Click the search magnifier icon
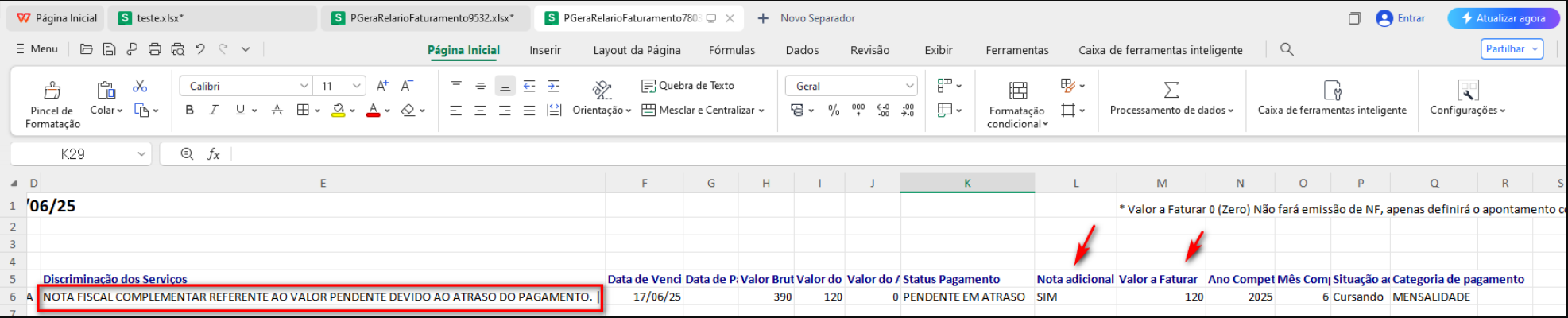The width and height of the screenshot is (1568, 318). coord(1287,49)
